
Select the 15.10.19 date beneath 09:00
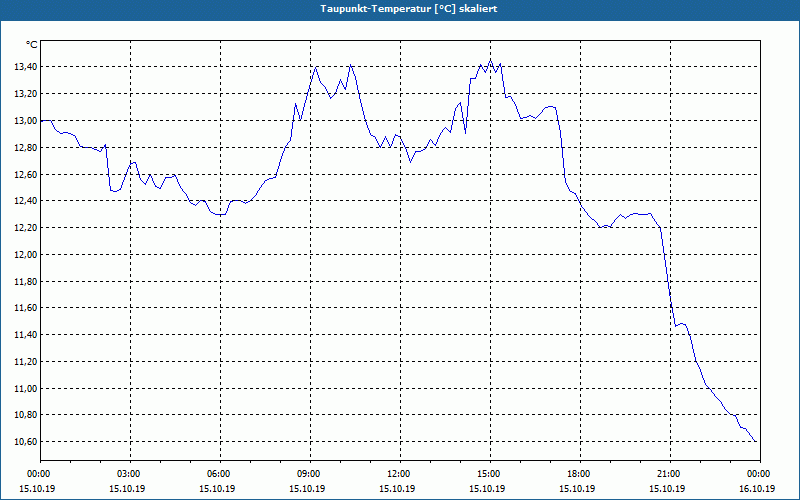[x=307, y=488]
